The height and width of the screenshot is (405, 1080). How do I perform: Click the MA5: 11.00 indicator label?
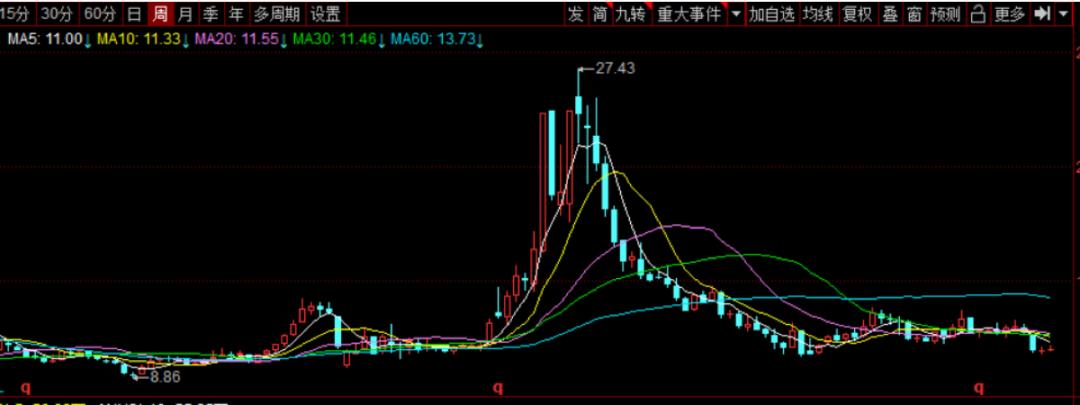tap(48, 40)
